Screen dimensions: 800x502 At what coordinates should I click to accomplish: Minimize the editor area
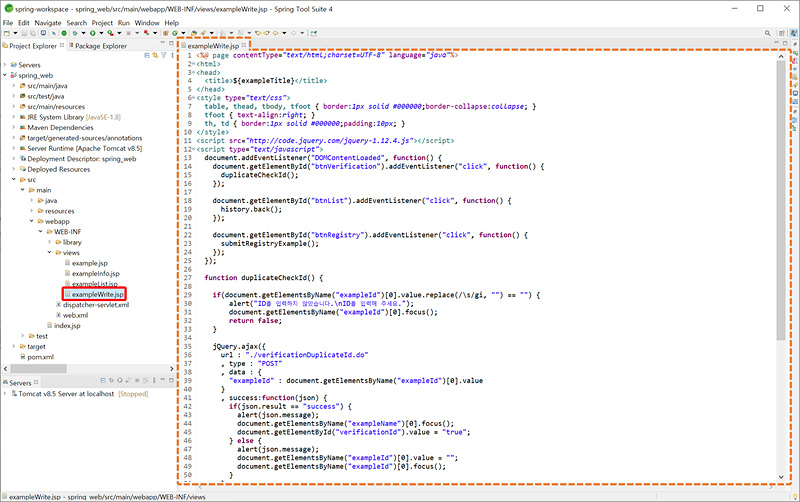(x=778, y=43)
